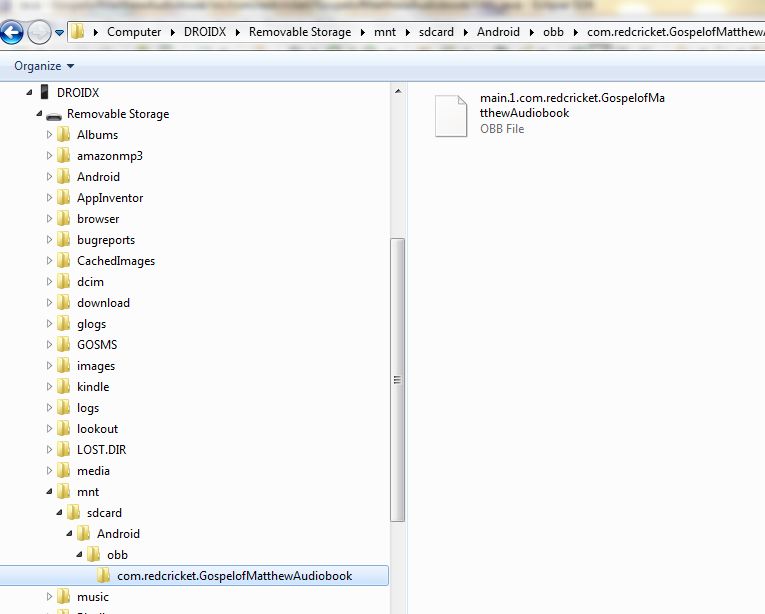Screen dimensions: 765x614
Task: Select the dcim folder
Action: (x=90, y=282)
